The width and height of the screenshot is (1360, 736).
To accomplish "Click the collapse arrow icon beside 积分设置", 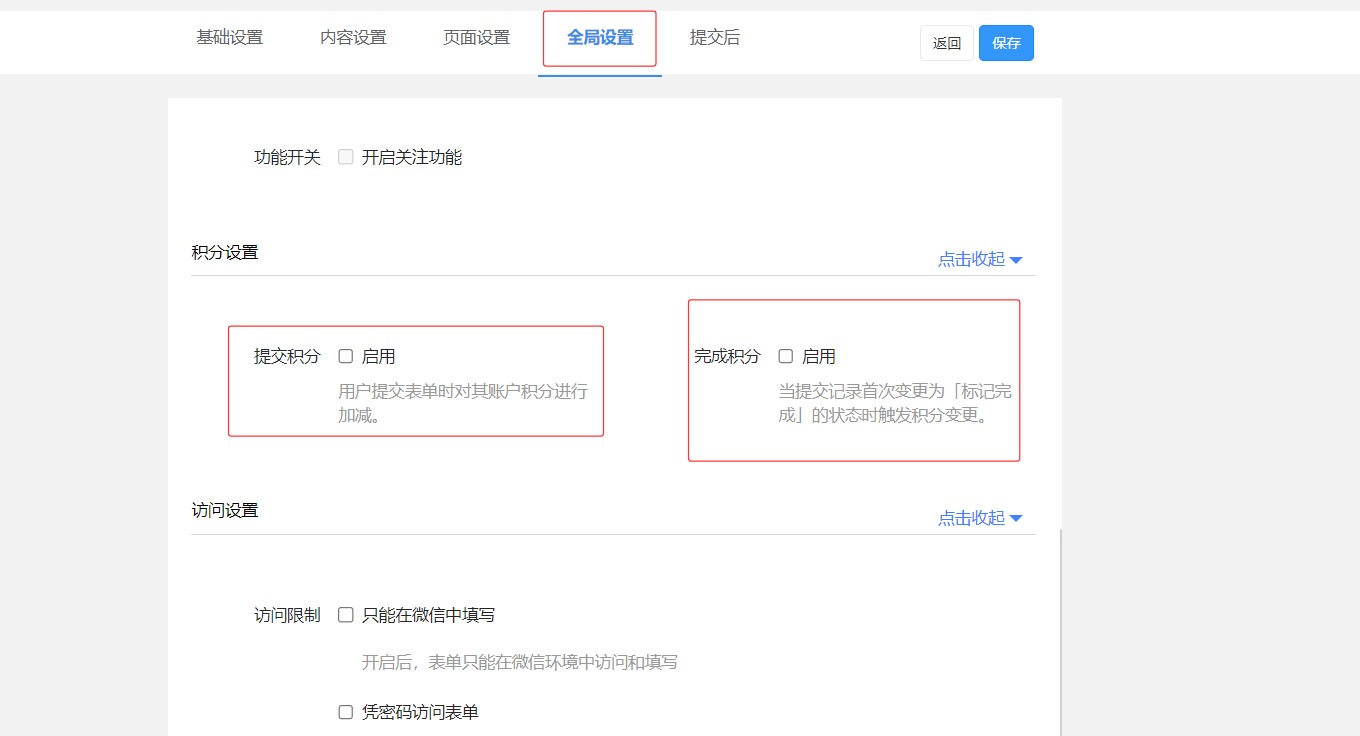I will coord(1016,260).
